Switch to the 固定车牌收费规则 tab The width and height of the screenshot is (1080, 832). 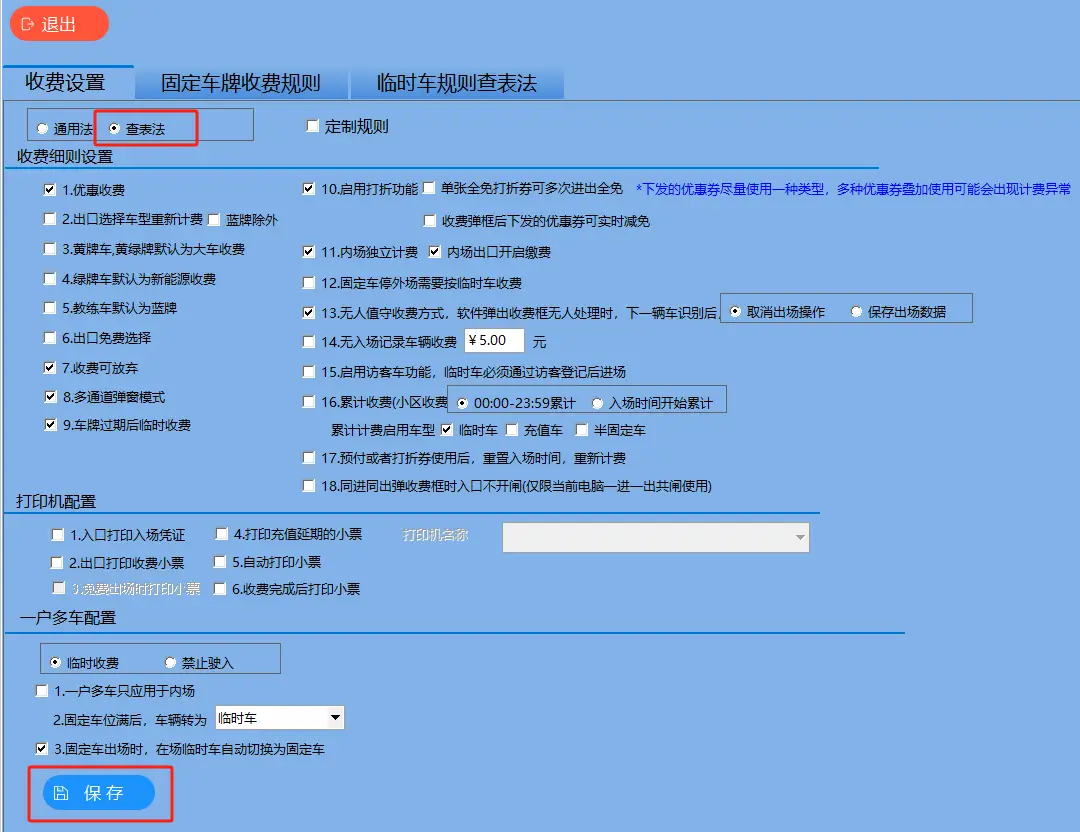click(x=243, y=83)
